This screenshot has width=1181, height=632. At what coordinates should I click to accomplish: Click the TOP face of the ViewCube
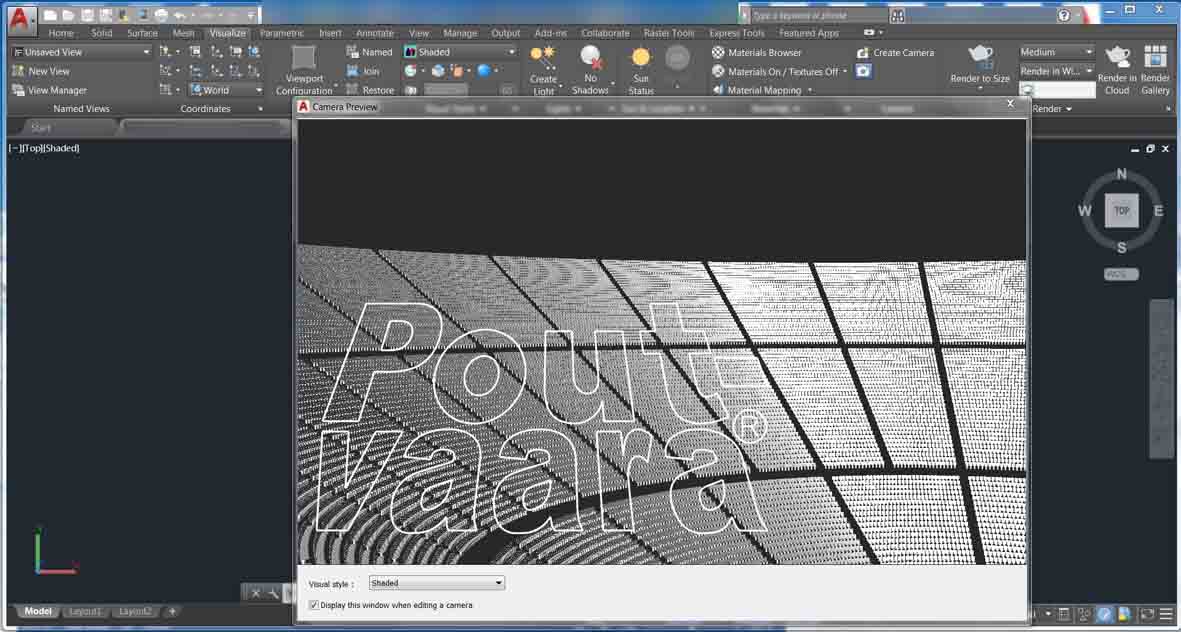click(x=1121, y=211)
